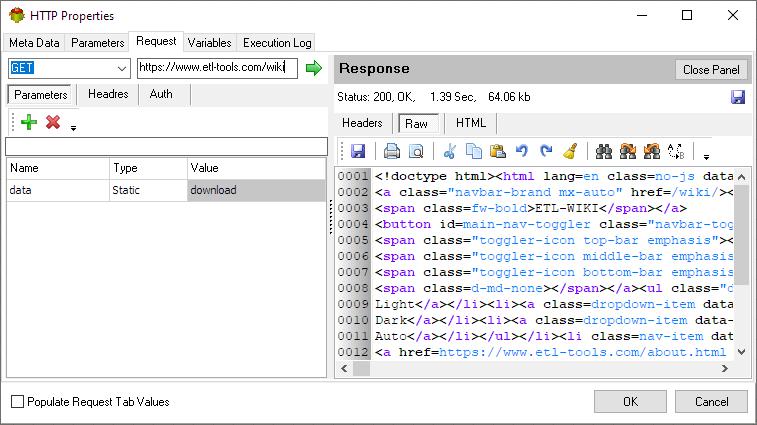
Task: Open the GET method dropdown
Action: tap(122, 68)
